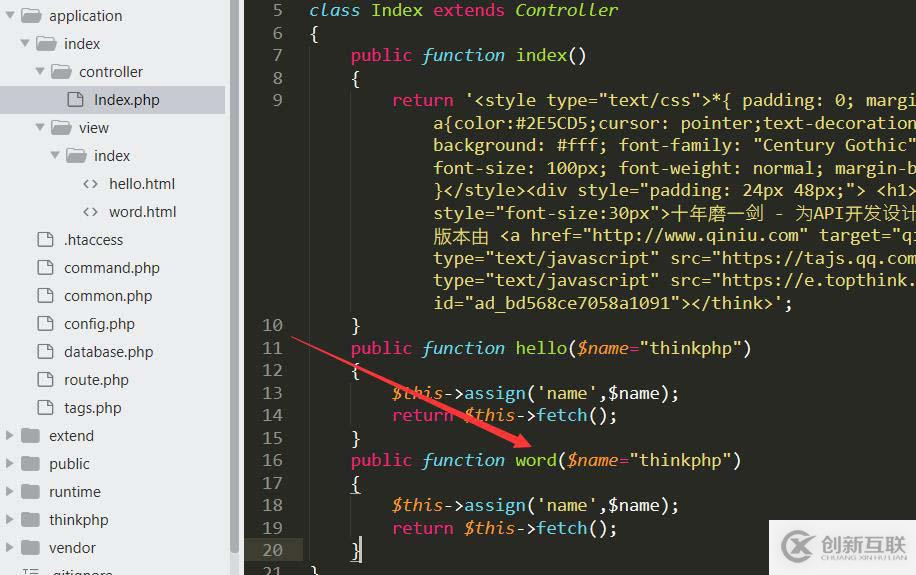Select the application folder label
Image resolution: width=916 pixels, height=575 pixels.
tap(86, 16)
